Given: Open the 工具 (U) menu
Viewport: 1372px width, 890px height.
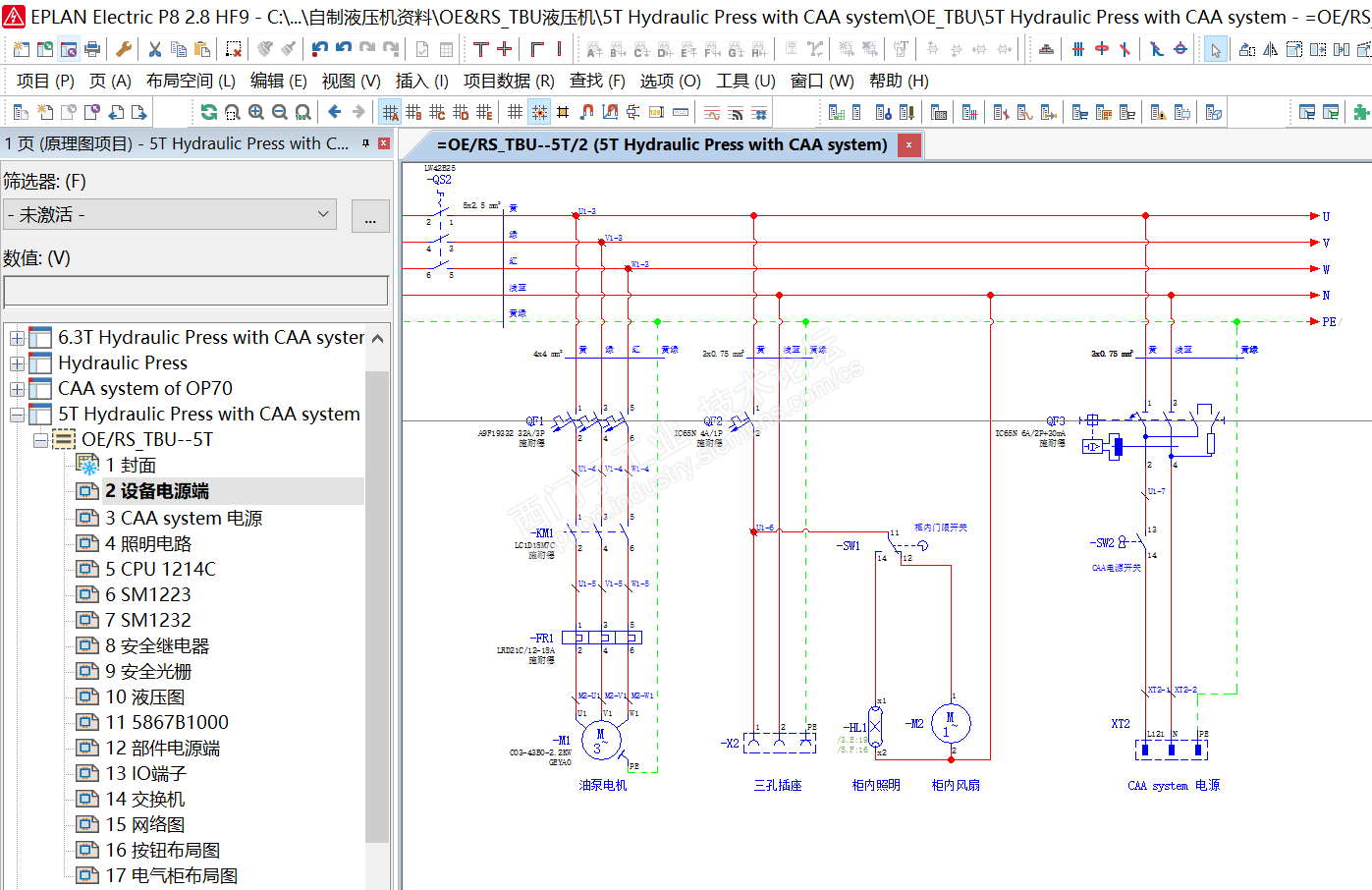Looking at the screenshot, I should (745, 81).
